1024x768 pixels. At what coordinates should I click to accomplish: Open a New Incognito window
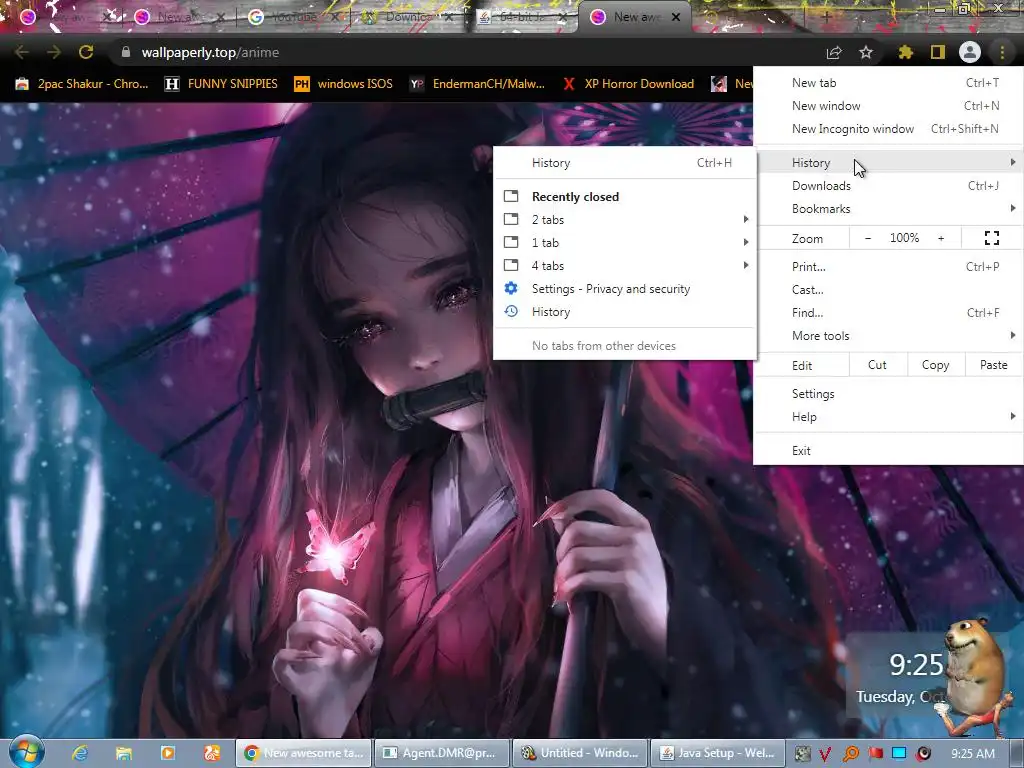(x=888, y=129)
